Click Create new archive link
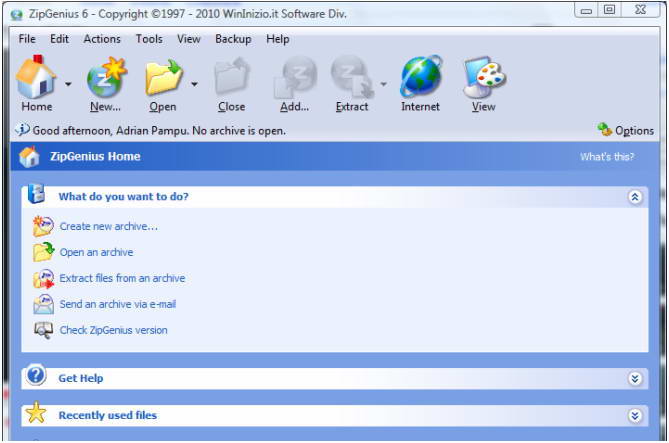 pyautogui.click(x=108, y=226)
